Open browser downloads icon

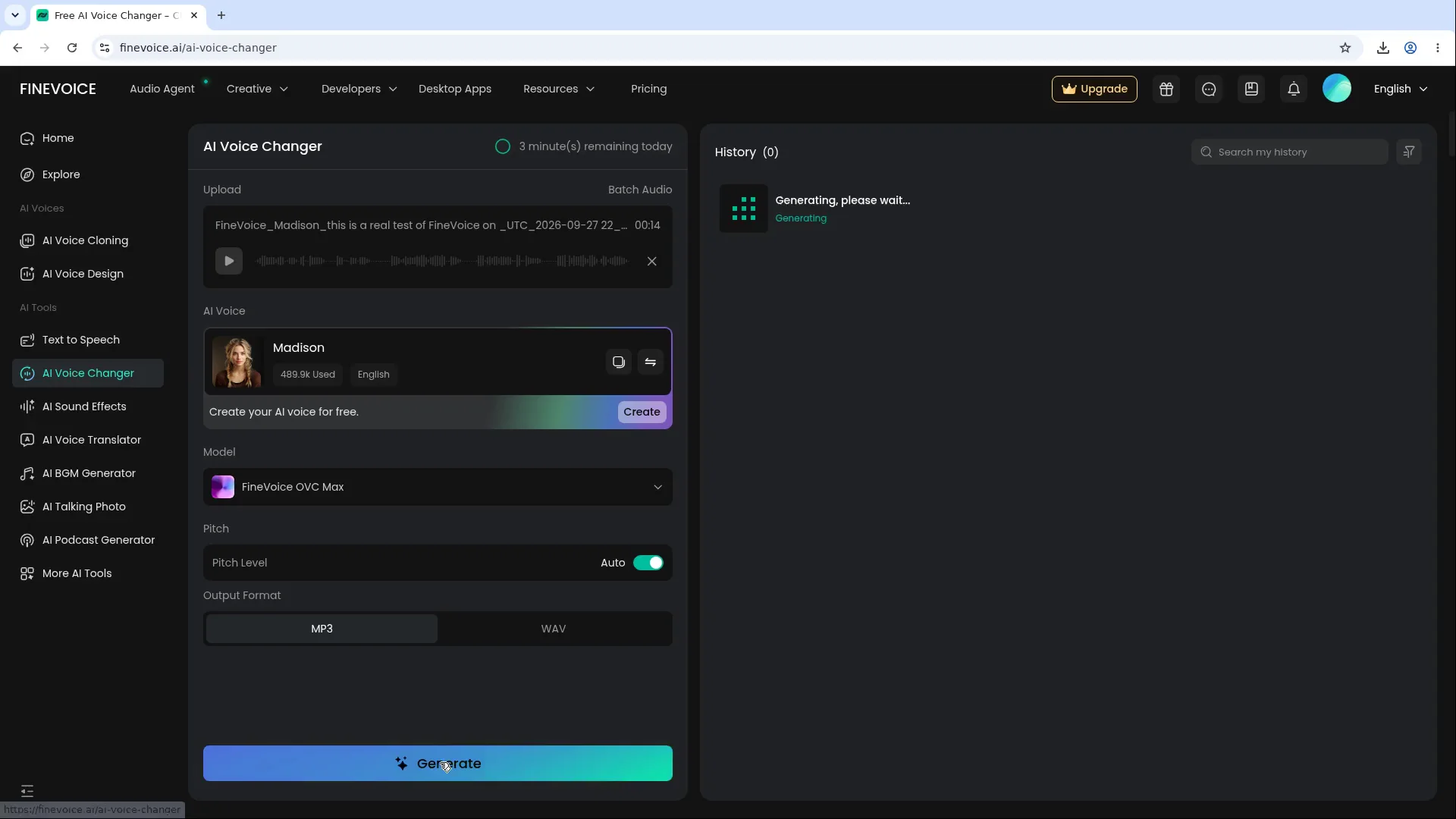1383,48
